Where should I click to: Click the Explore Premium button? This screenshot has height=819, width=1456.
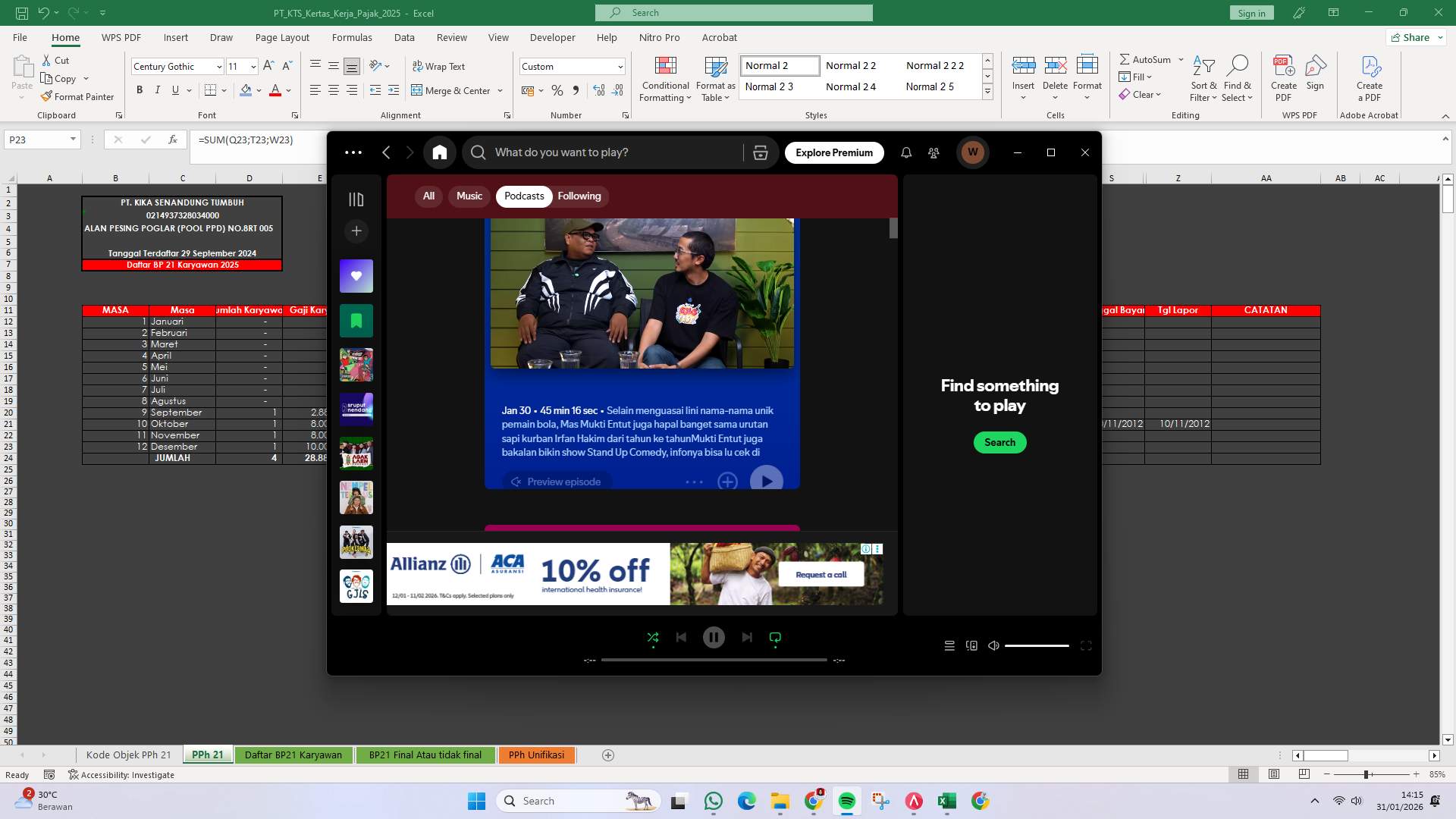tap(833, 152)
